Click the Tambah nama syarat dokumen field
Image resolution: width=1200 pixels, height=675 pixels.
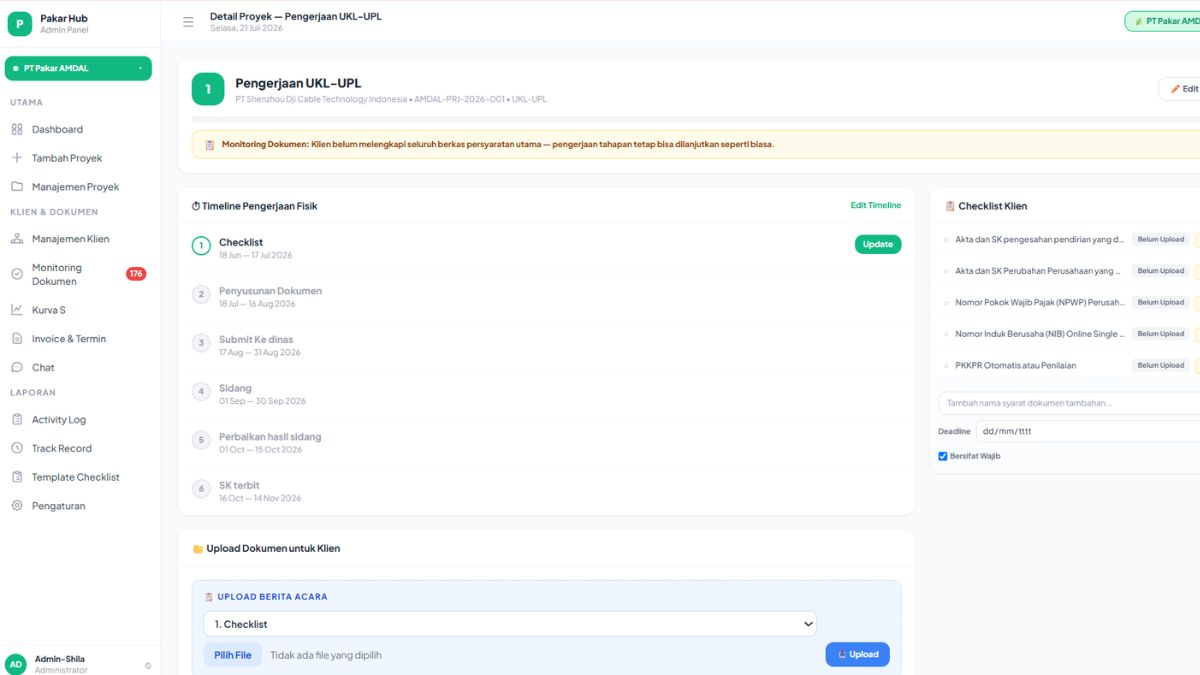(x=1069, y=403)
